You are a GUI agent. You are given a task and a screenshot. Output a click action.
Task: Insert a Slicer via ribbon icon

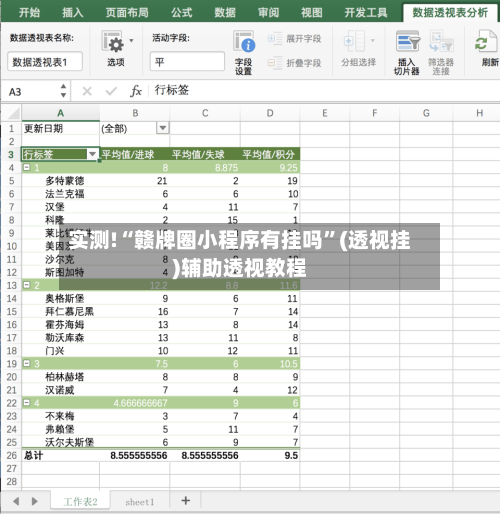point(407,41)
